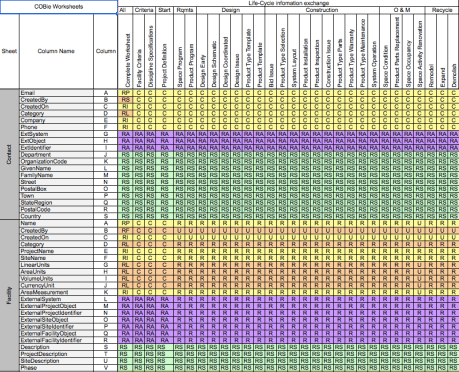Click the Construction phase group header
Image resolution: width=459 pixels, height=372 pixels.
pos(322,10)
